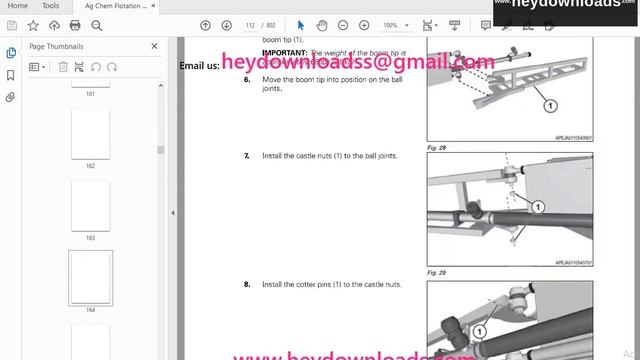
Task: Switch to the Tools tab
Action: (x=51, y=6)
